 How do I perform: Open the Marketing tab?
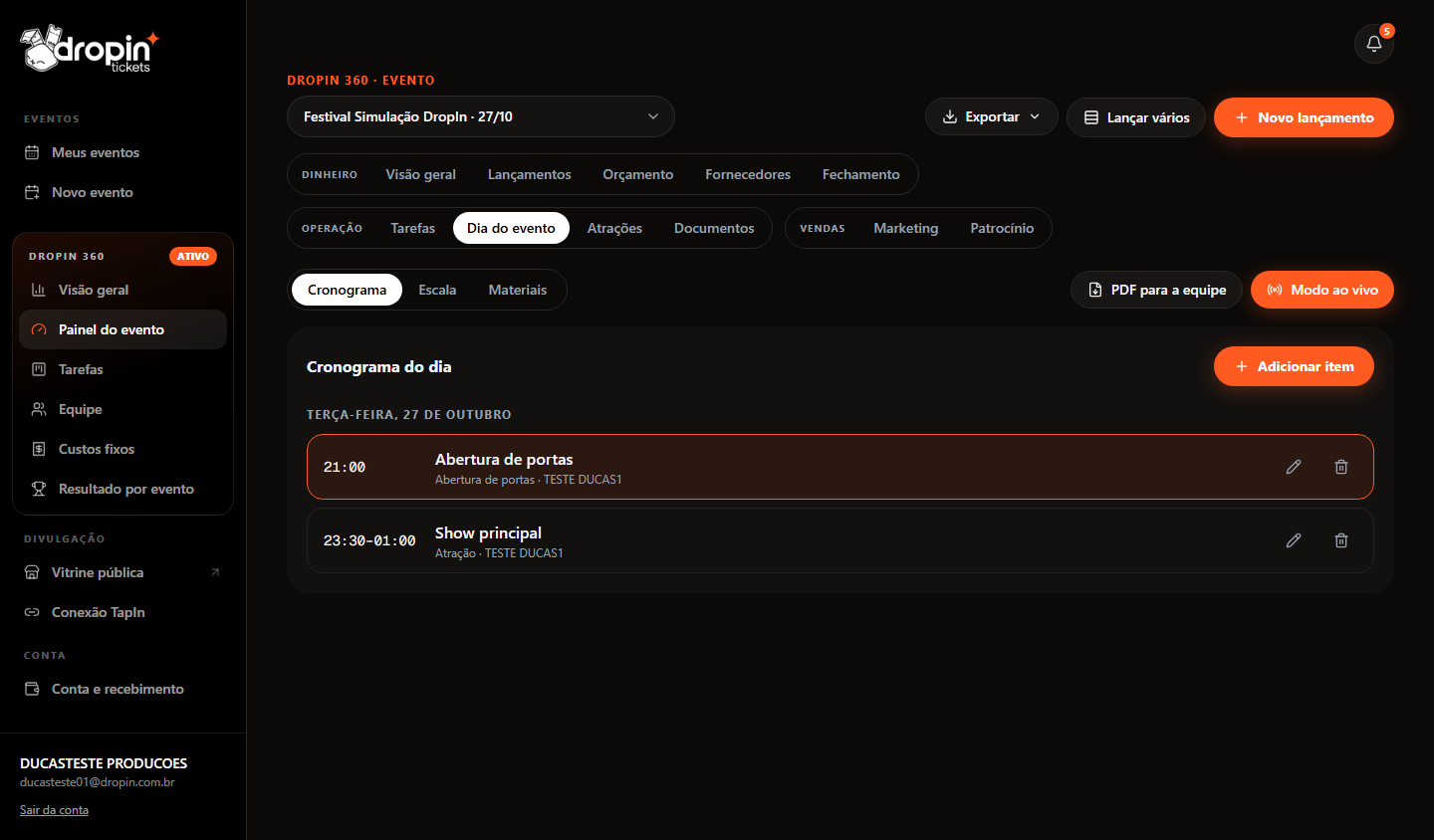pos(906,228)
